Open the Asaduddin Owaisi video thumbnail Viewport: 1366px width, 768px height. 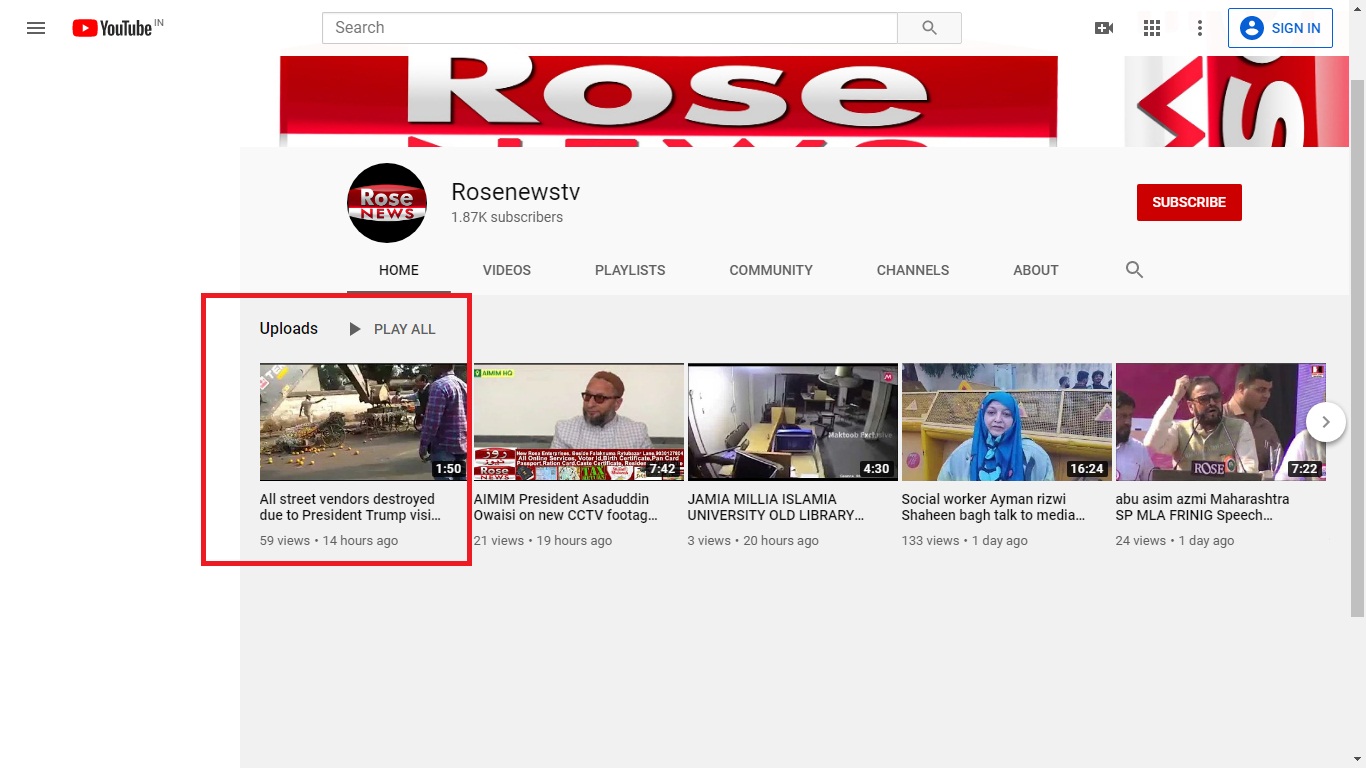click(579, 422)
